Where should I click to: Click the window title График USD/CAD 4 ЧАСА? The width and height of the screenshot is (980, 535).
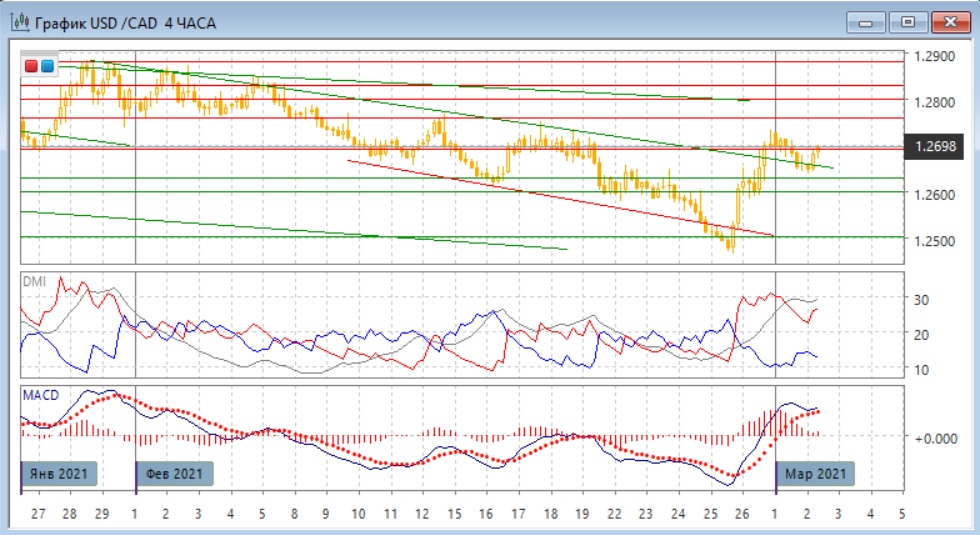coord(127,22)
